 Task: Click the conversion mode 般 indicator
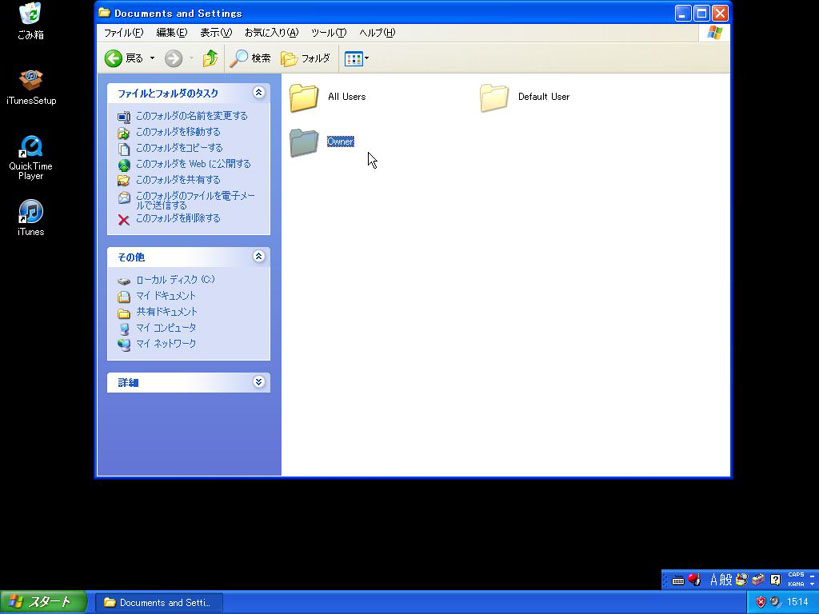[726, 580]
